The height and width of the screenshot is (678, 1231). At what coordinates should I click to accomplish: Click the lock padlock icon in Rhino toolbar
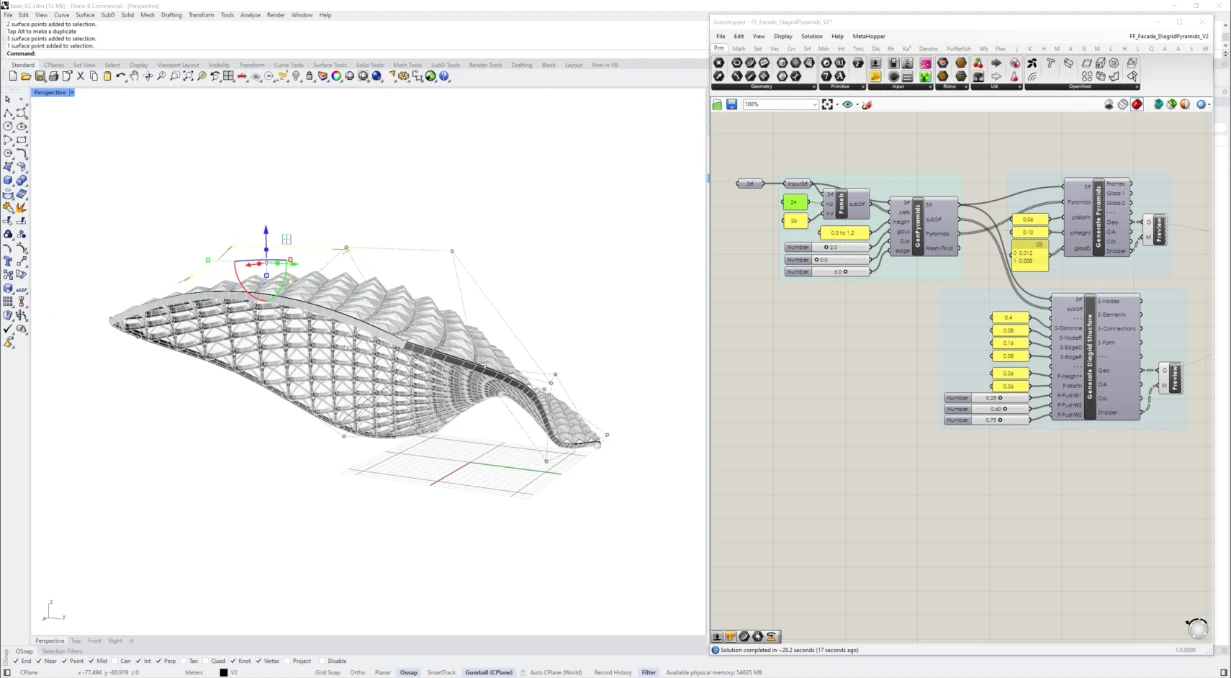tap(309, 76)
